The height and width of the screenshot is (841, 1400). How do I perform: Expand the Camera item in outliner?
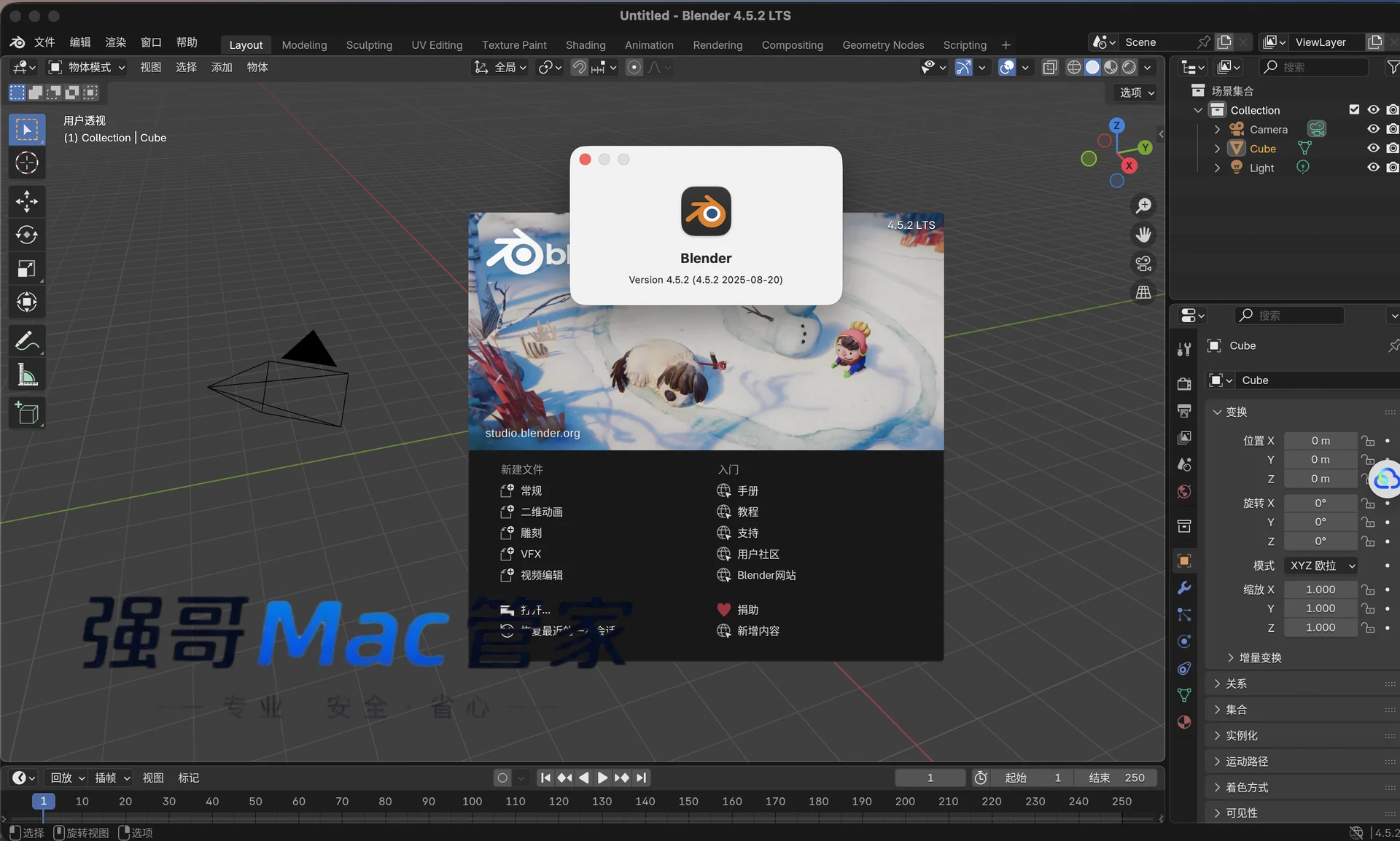coord(1216,129)
